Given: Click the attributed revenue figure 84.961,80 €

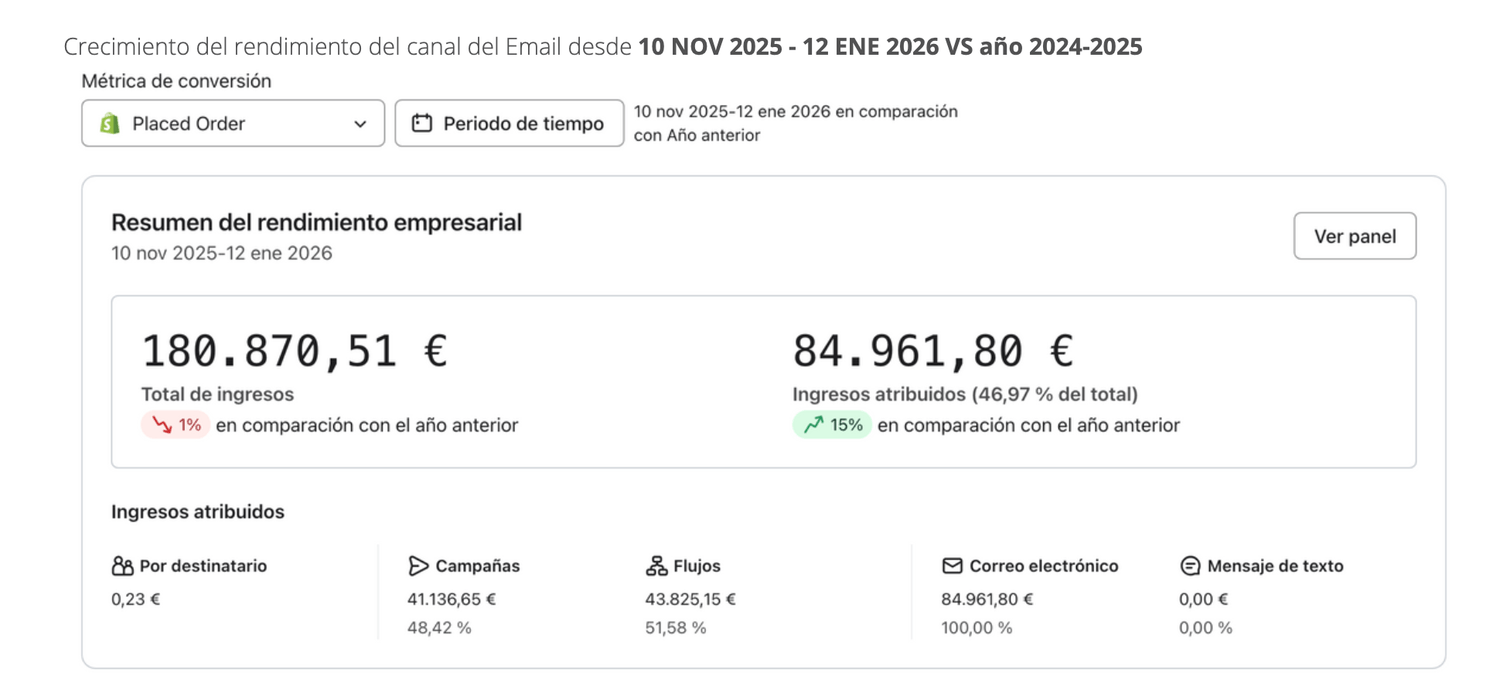Looking at the screenshot, I should tap(932, 352).
